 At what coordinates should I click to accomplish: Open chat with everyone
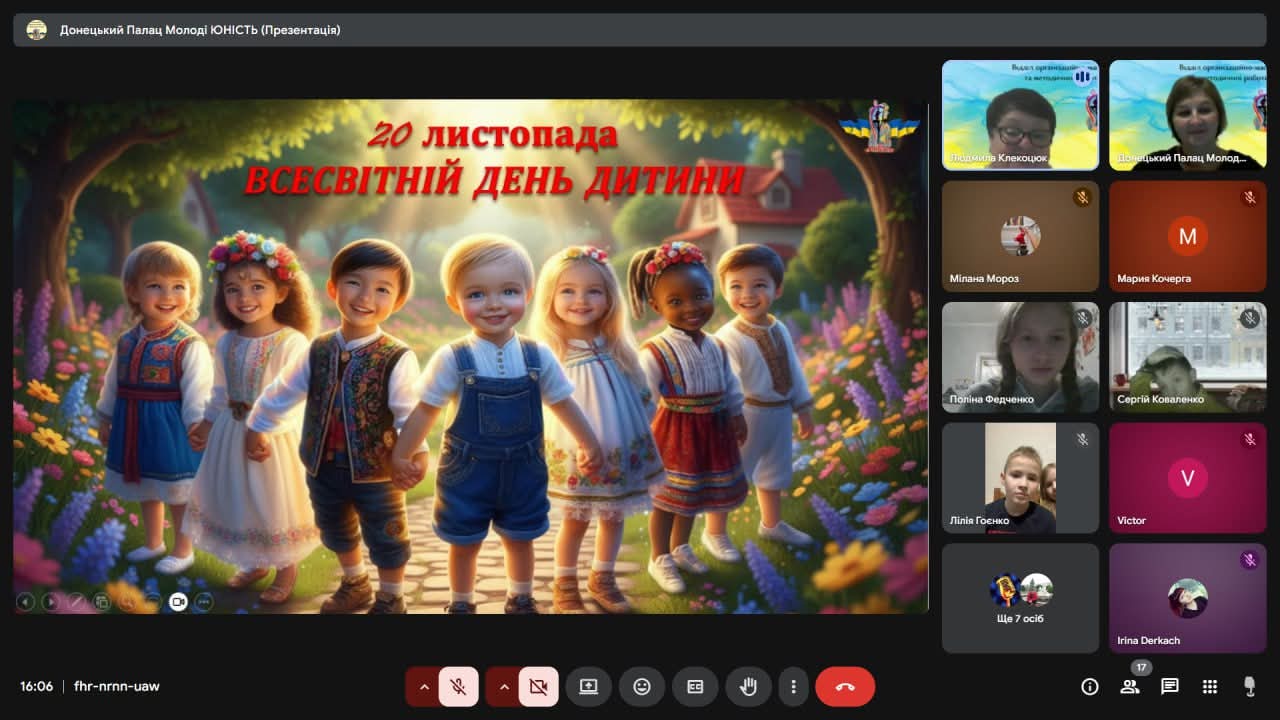pos(1169,687)
